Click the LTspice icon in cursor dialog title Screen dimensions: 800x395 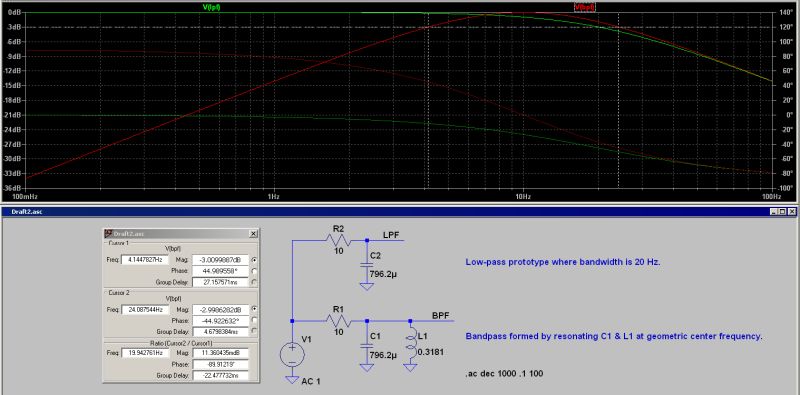[109, 234]
